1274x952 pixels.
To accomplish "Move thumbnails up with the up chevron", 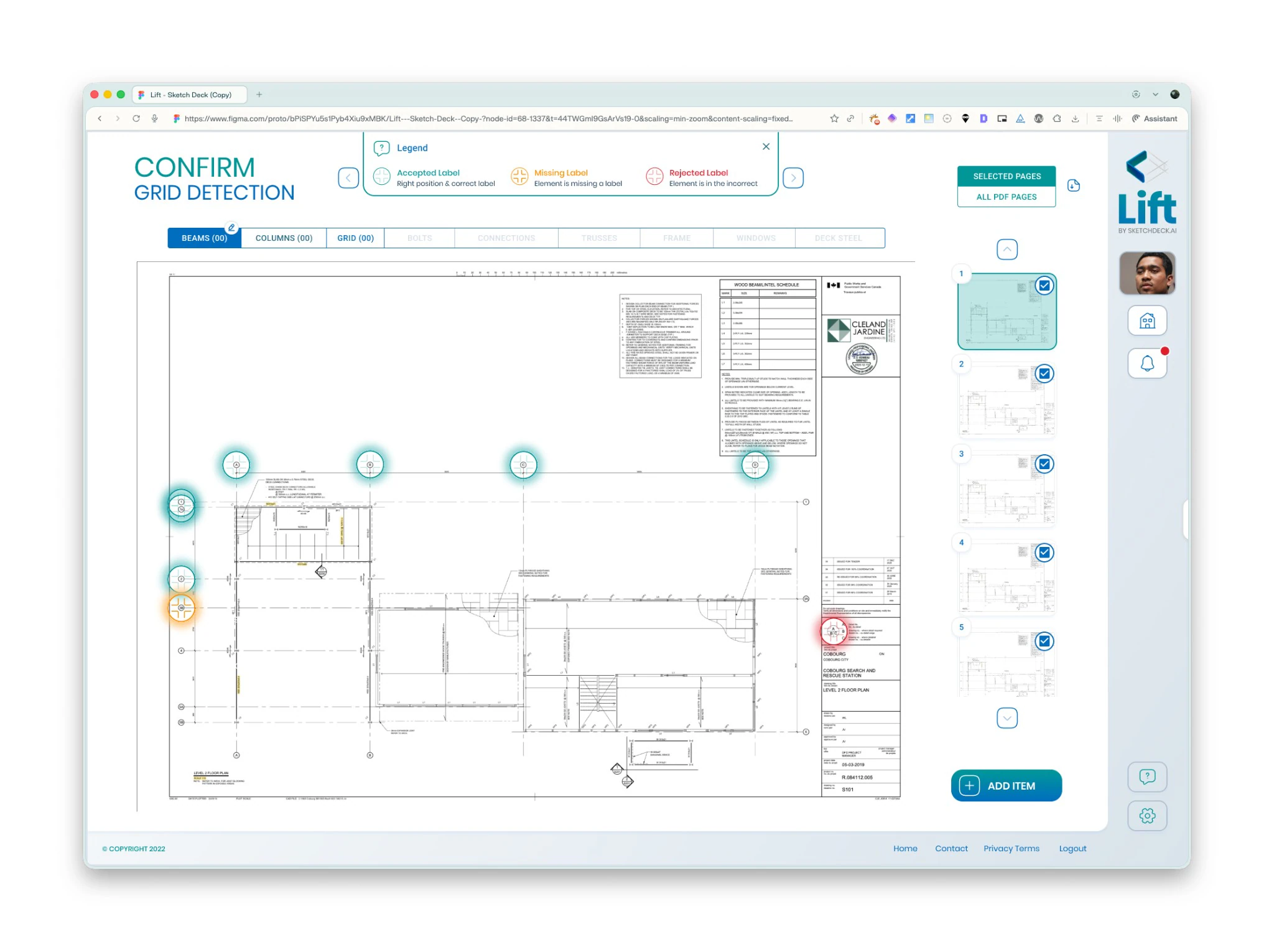I will [1007, 250].
